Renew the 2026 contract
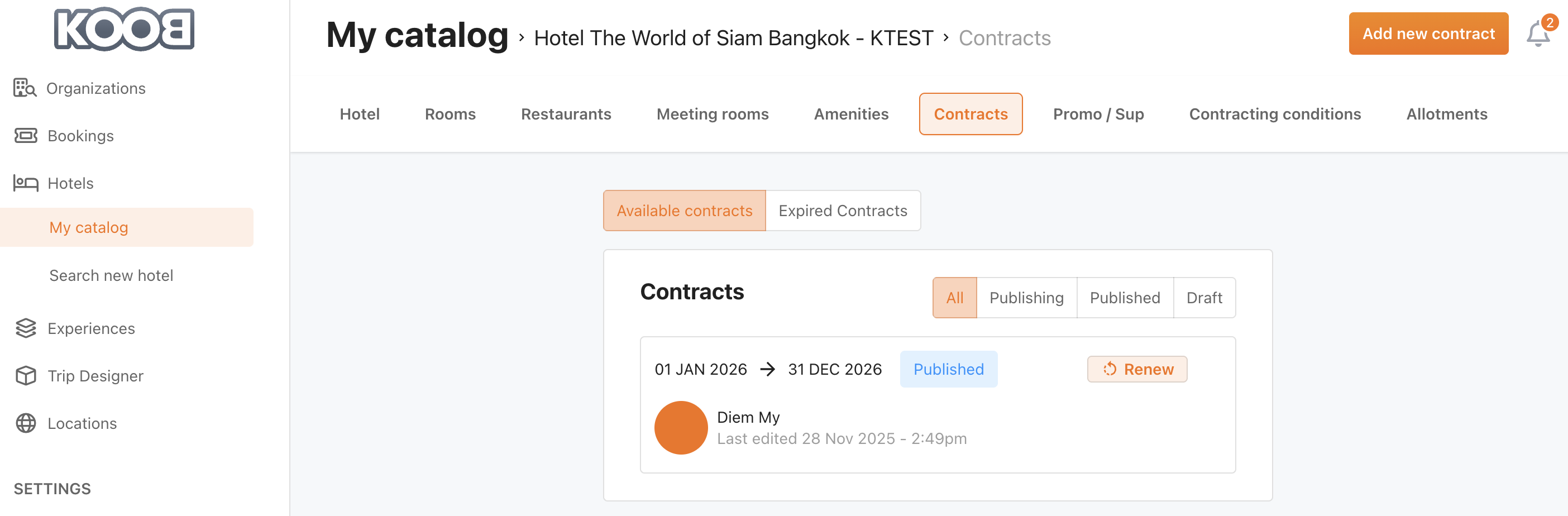This screenshot has width=1568, height=516. point(1137,369)
